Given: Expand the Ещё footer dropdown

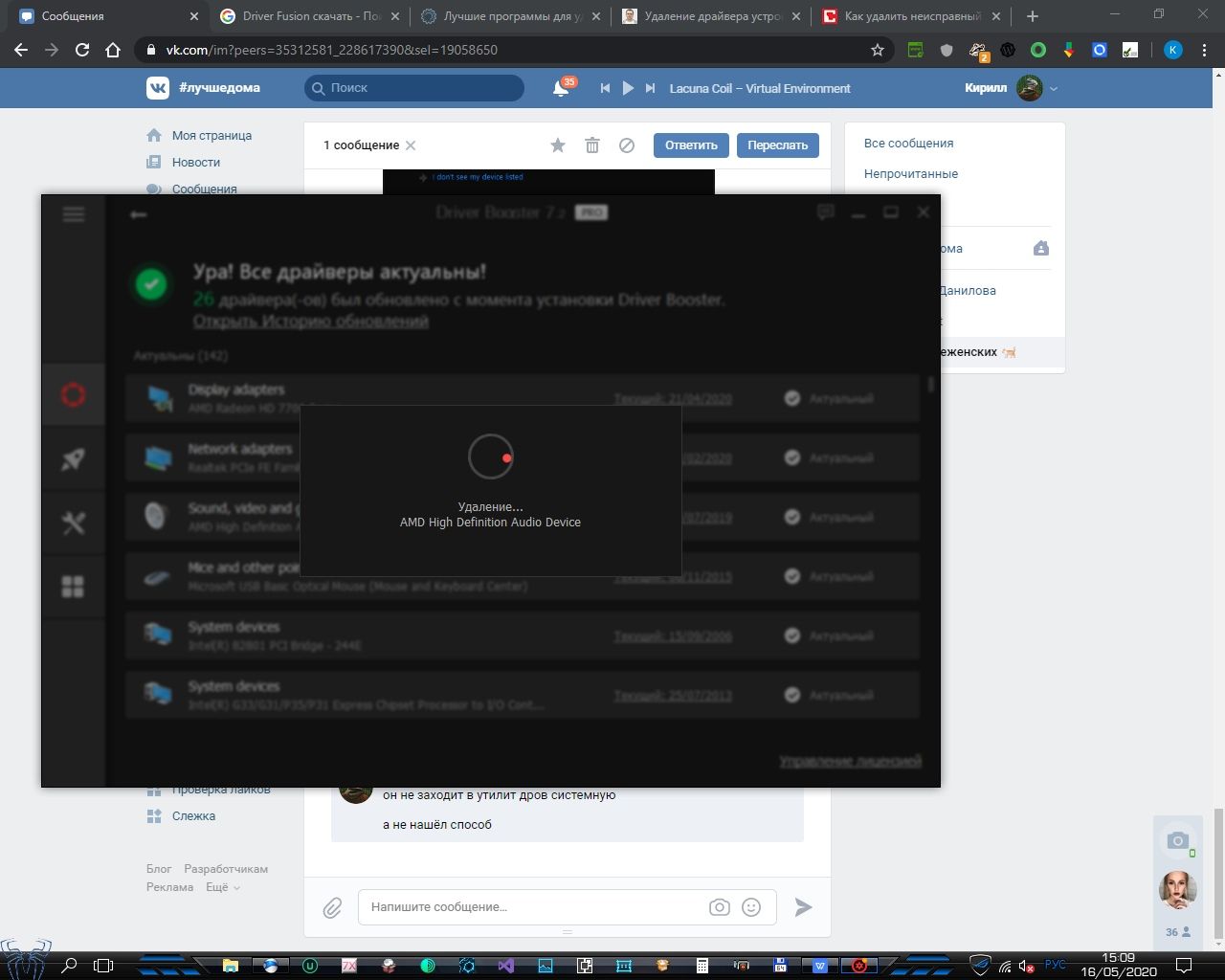Looking at the screenshot, I should 223,887.
